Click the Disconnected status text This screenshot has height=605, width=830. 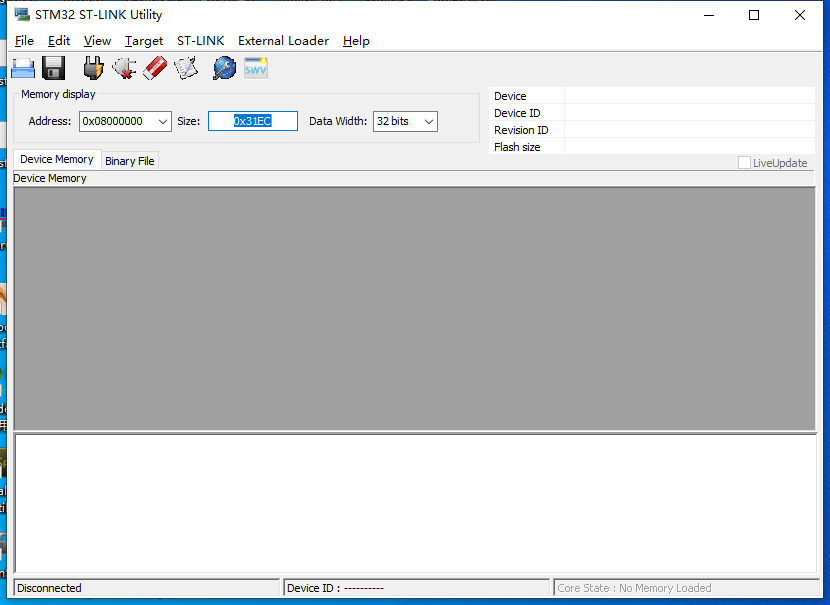click(49, 588)
